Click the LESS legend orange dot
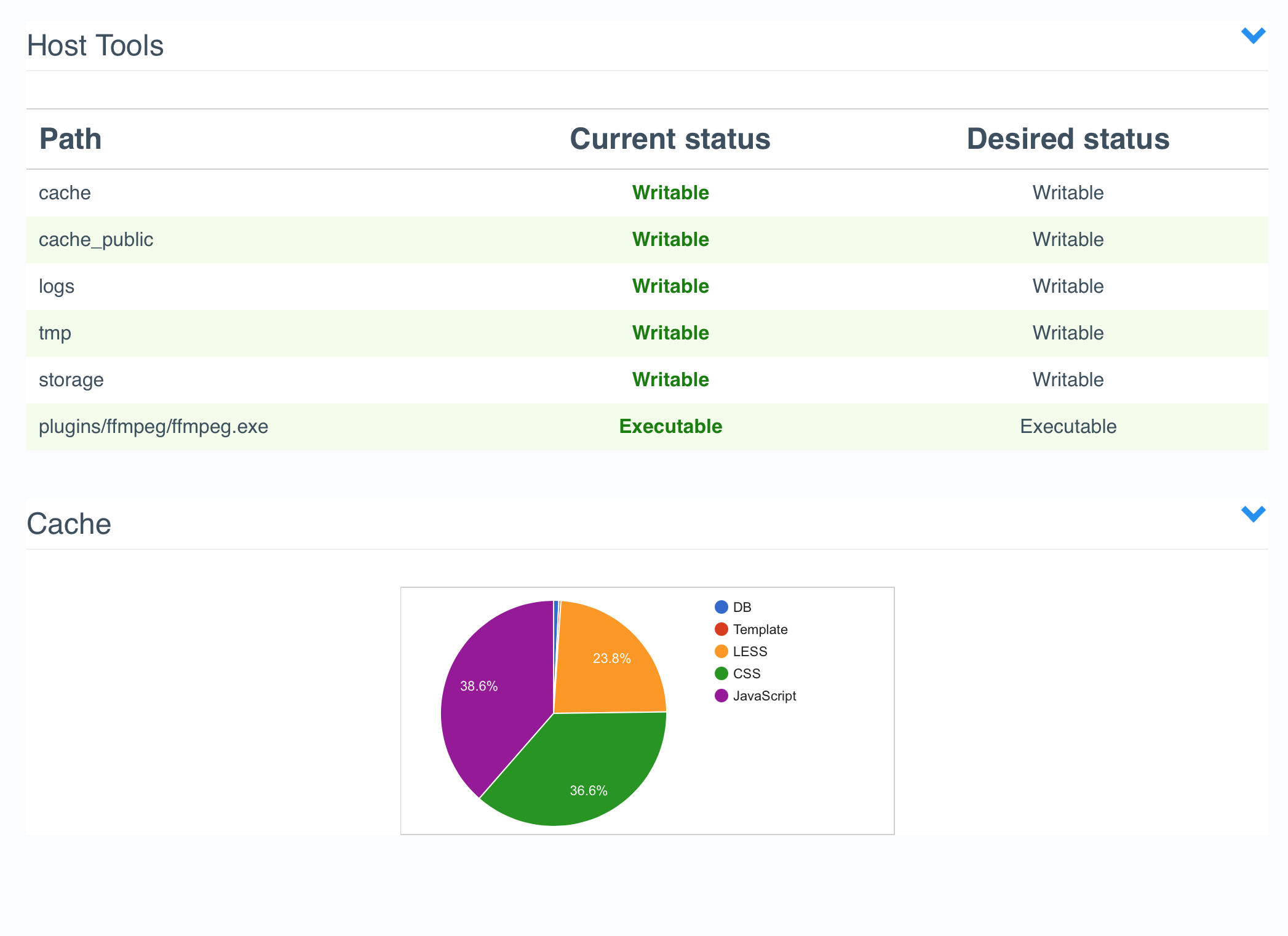The width and height of the screenshot is (1288, 936). (721, 651)
